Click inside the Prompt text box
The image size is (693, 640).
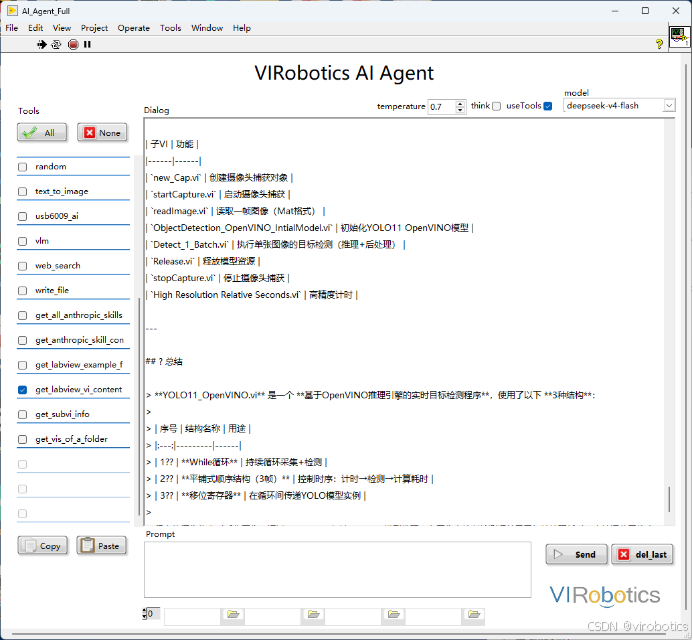click(338, 569)
